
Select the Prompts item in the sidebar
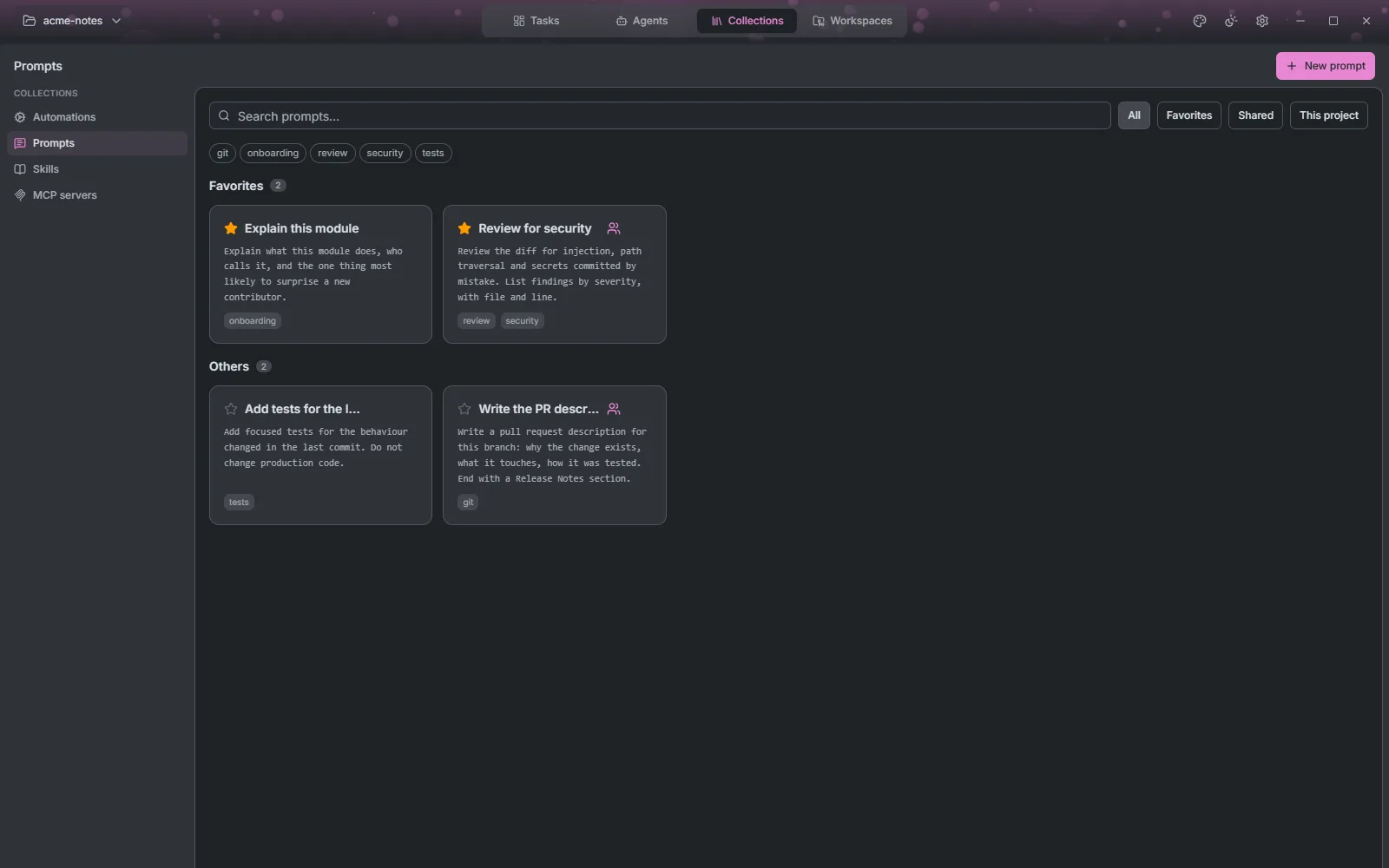pyautogui.click(x=97, y=143)
